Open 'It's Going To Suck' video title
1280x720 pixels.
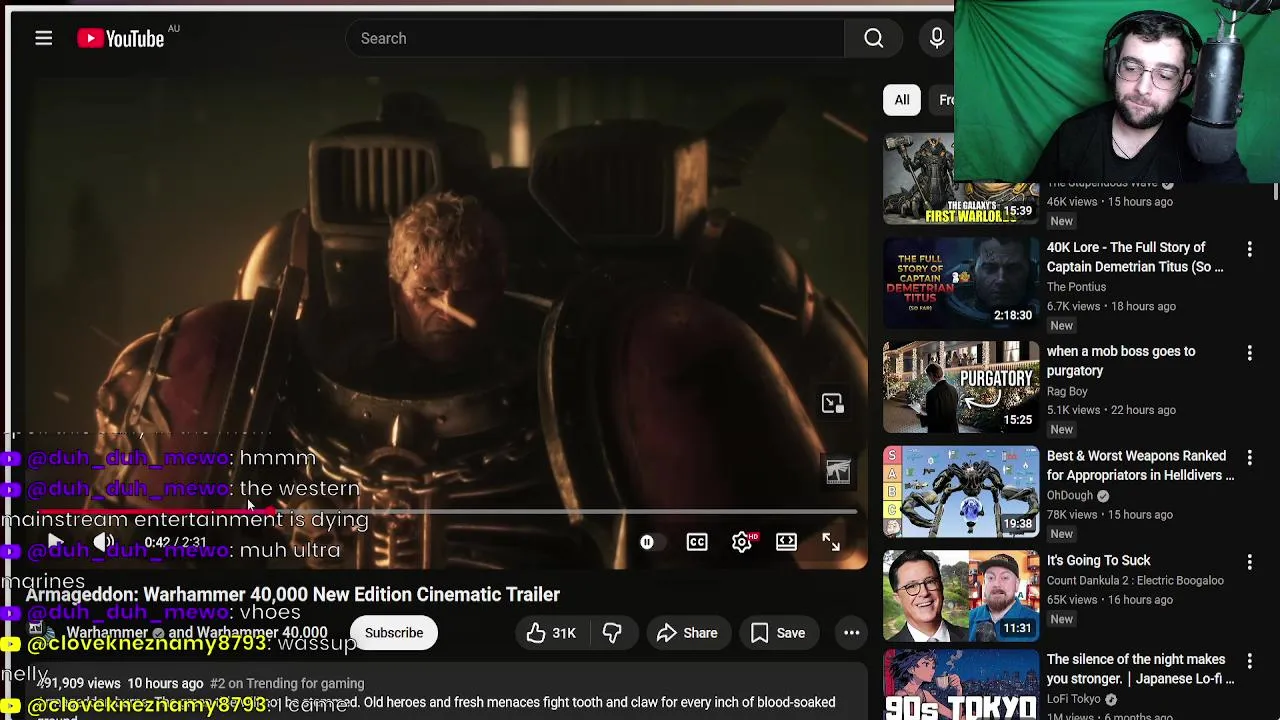tap(1099, 561)
